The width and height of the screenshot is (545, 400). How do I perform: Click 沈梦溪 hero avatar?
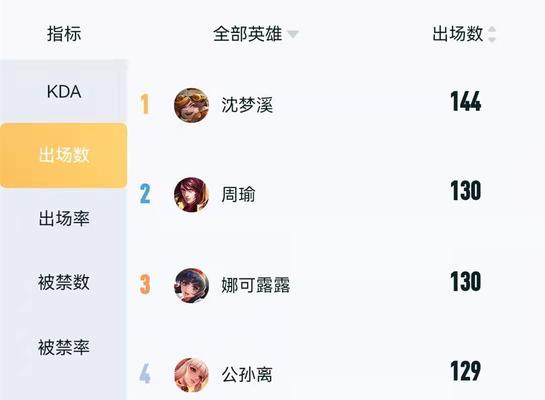(191, 105)
